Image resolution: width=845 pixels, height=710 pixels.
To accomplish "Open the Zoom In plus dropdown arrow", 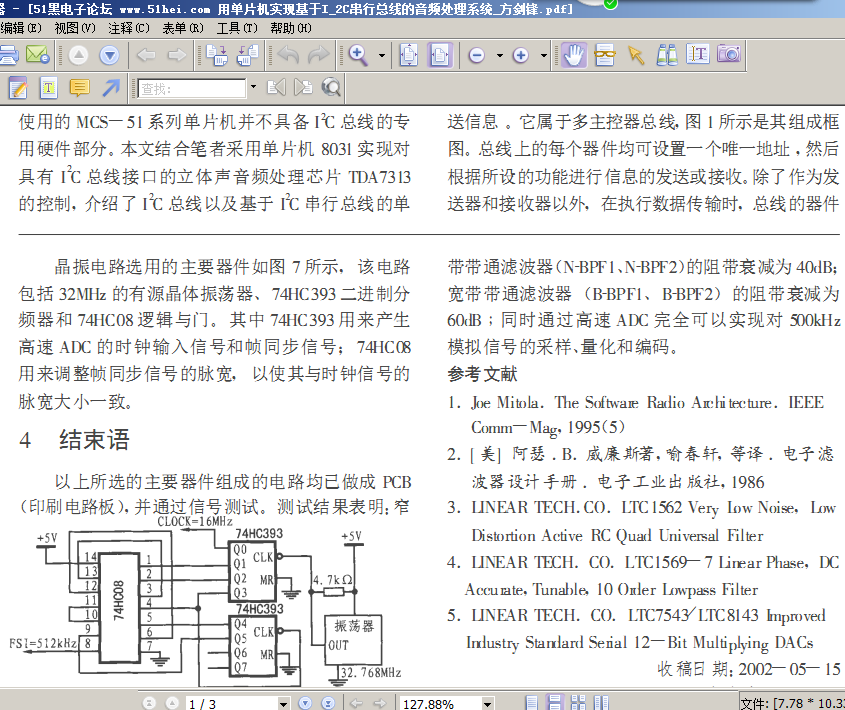I will (544, 55).
